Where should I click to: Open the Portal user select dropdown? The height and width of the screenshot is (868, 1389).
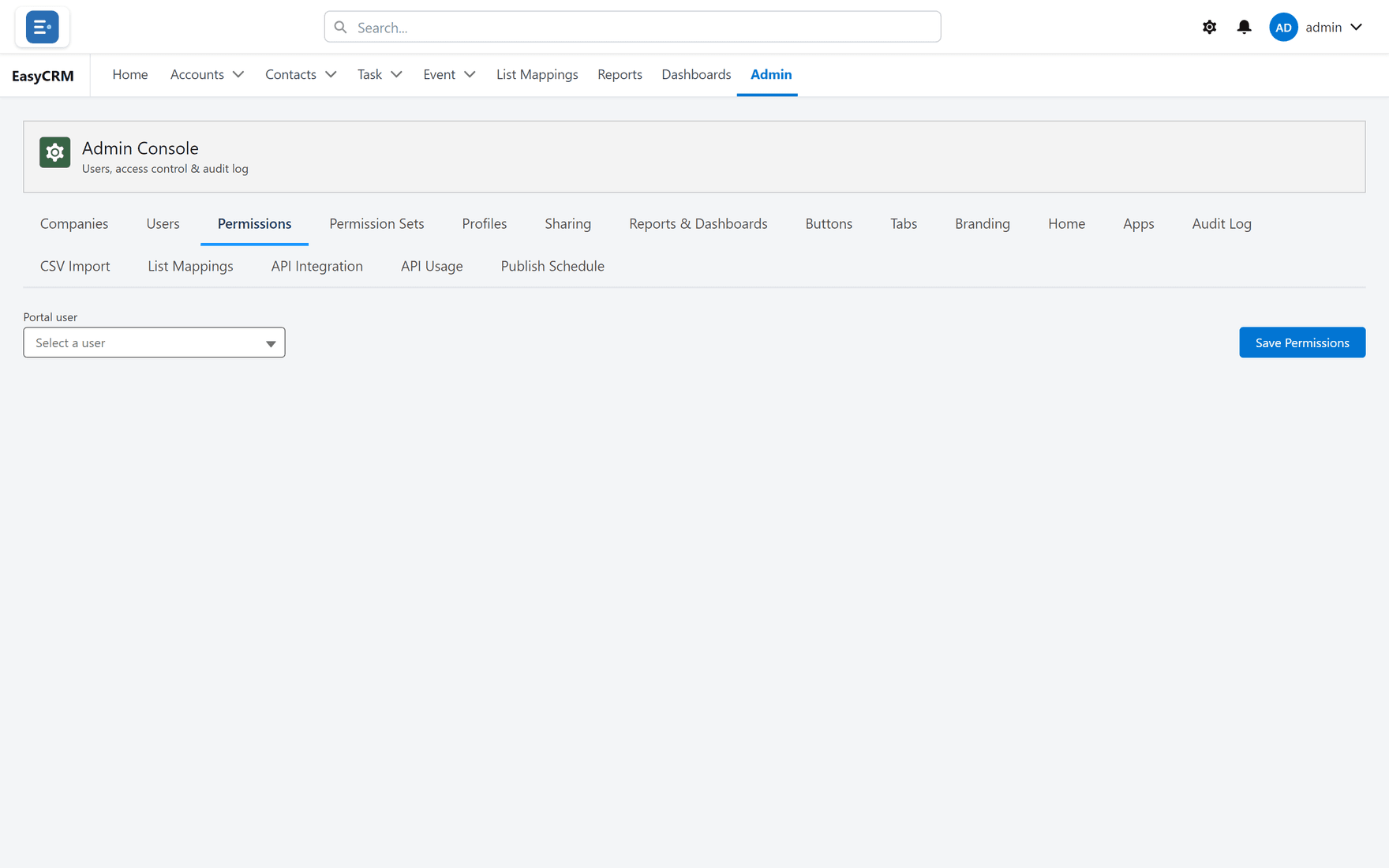click(x=154, y=342)
